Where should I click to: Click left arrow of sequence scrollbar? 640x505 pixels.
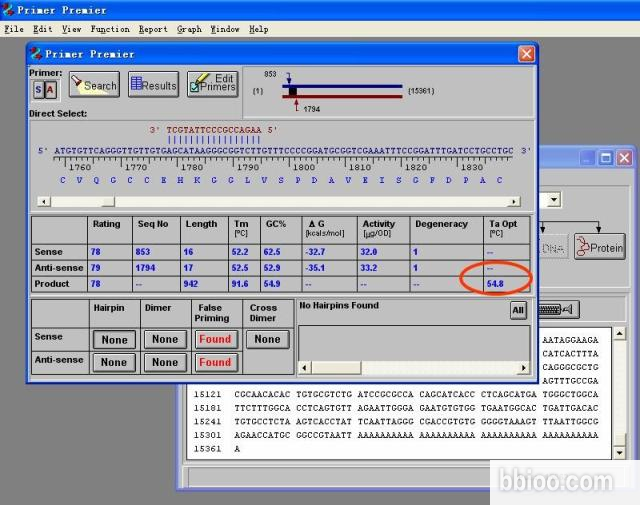pyautogui.click(x=44, y=201)
